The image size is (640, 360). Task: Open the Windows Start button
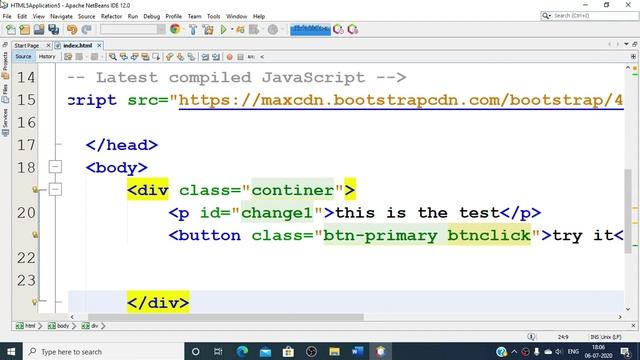pos(11,351)
